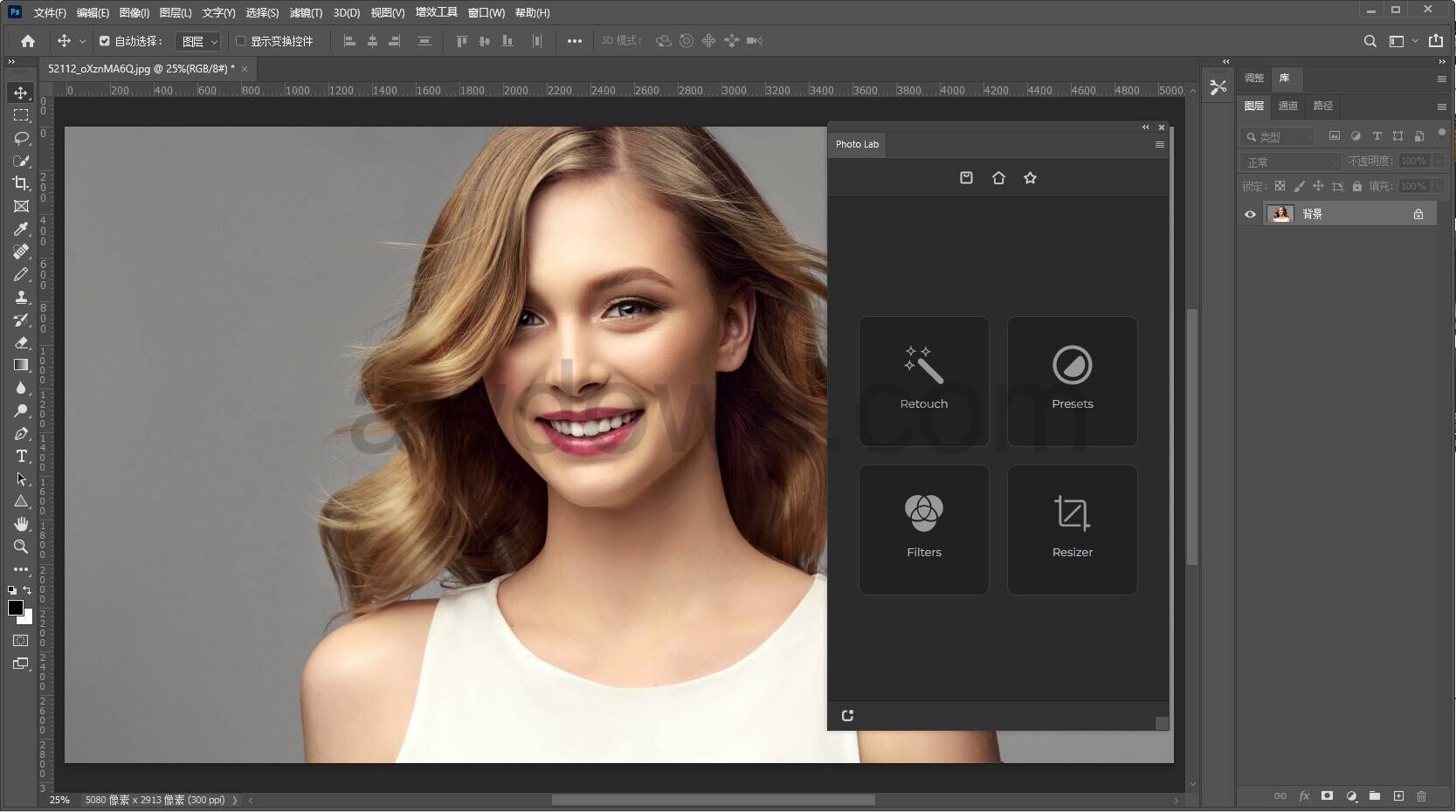Open Presets in Photo Lab panel
The height and width of the screenshot is (812, 1456).
pyautogui.click(x=1072, y=382)
